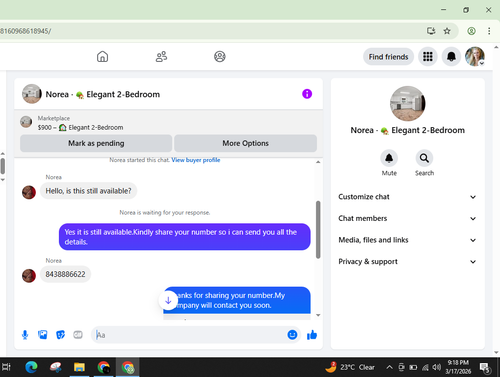
Task: Click scroll down arrow of chat list
Action: click(318, 315)
